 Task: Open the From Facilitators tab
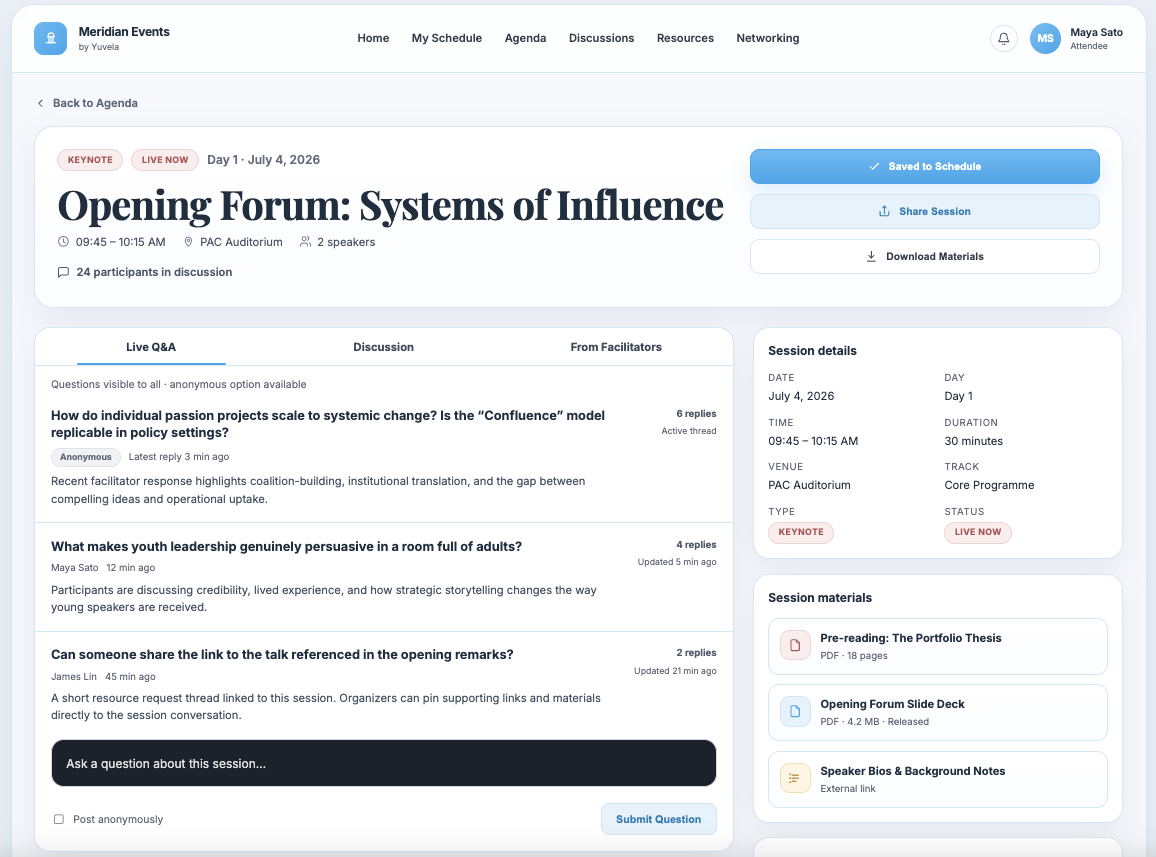pyautogui.click(x=616, y=347)
